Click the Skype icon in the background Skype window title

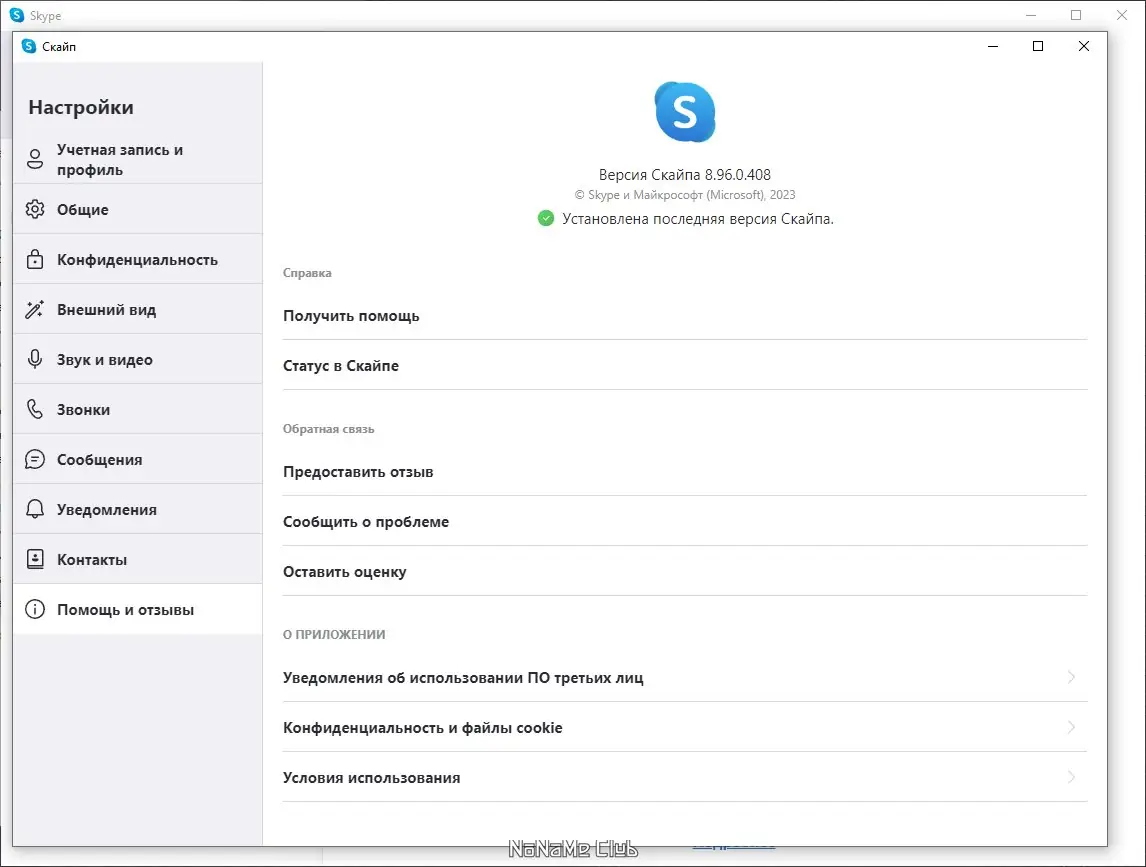coord(17,15)
